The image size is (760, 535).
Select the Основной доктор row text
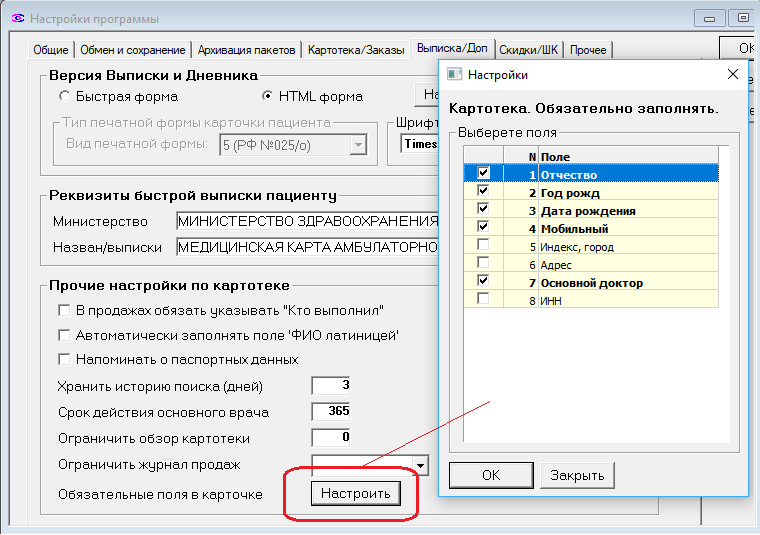point(592,283)
